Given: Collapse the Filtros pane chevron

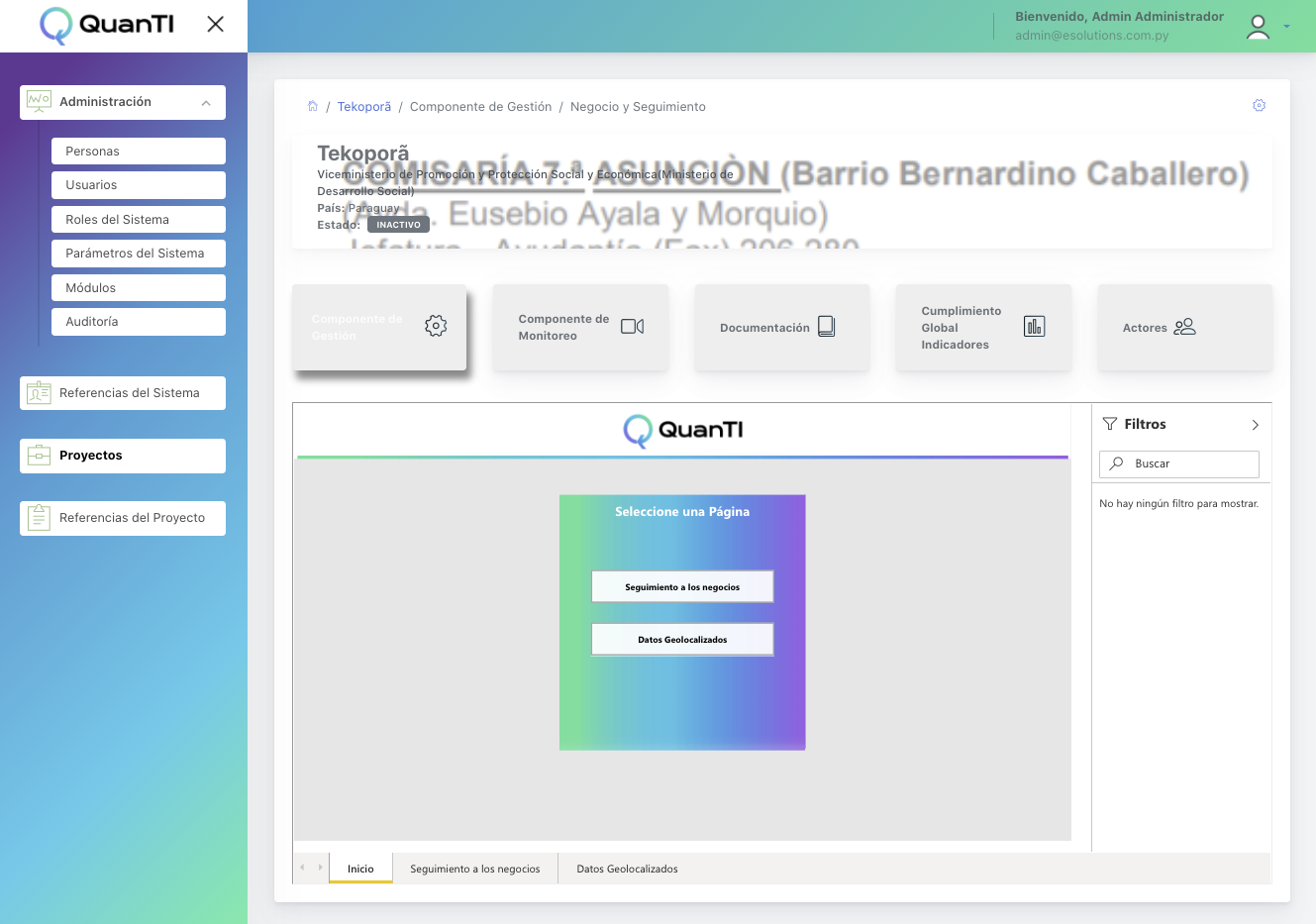Looking at the screenshot, I should [1256, 425].
